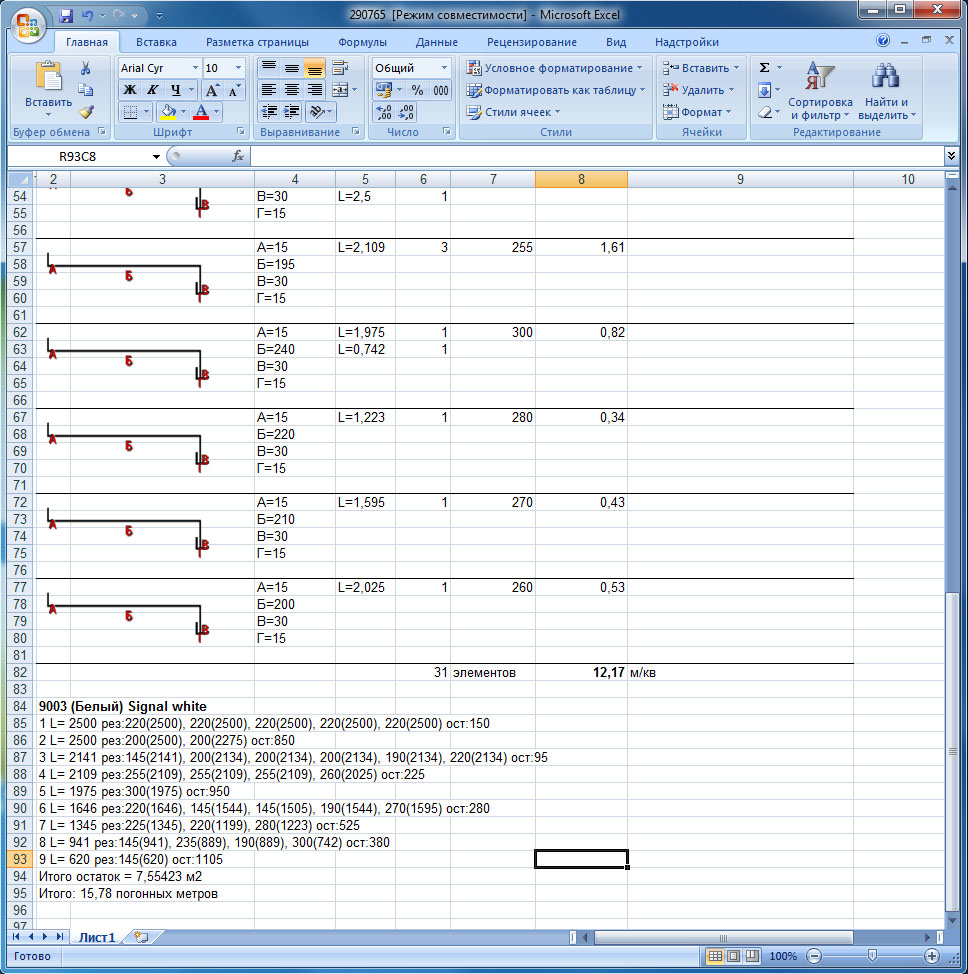Screen dimensions: 968x974
Task: Open the Arial Cyr font dropdown
Action: (195, 68)
